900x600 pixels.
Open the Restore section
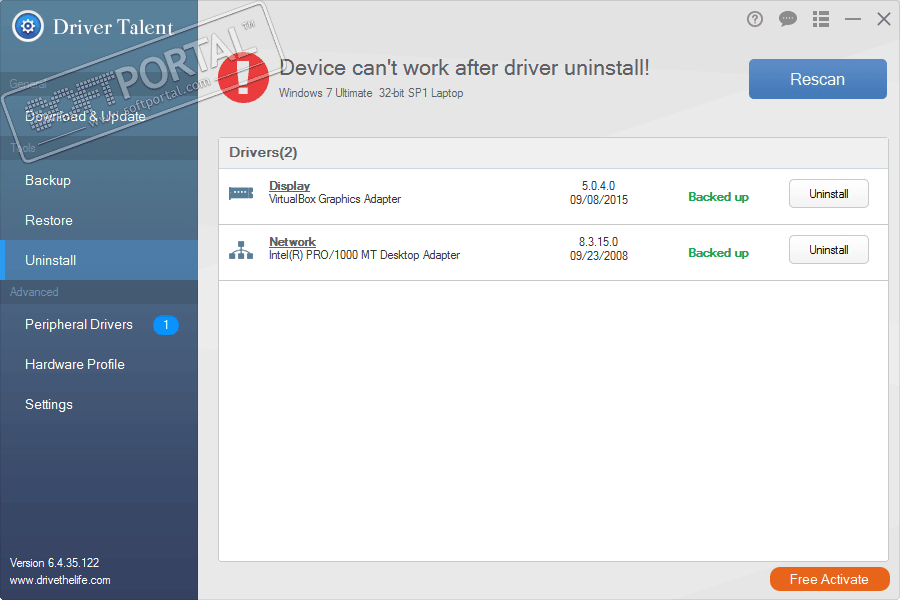[99, 220]
